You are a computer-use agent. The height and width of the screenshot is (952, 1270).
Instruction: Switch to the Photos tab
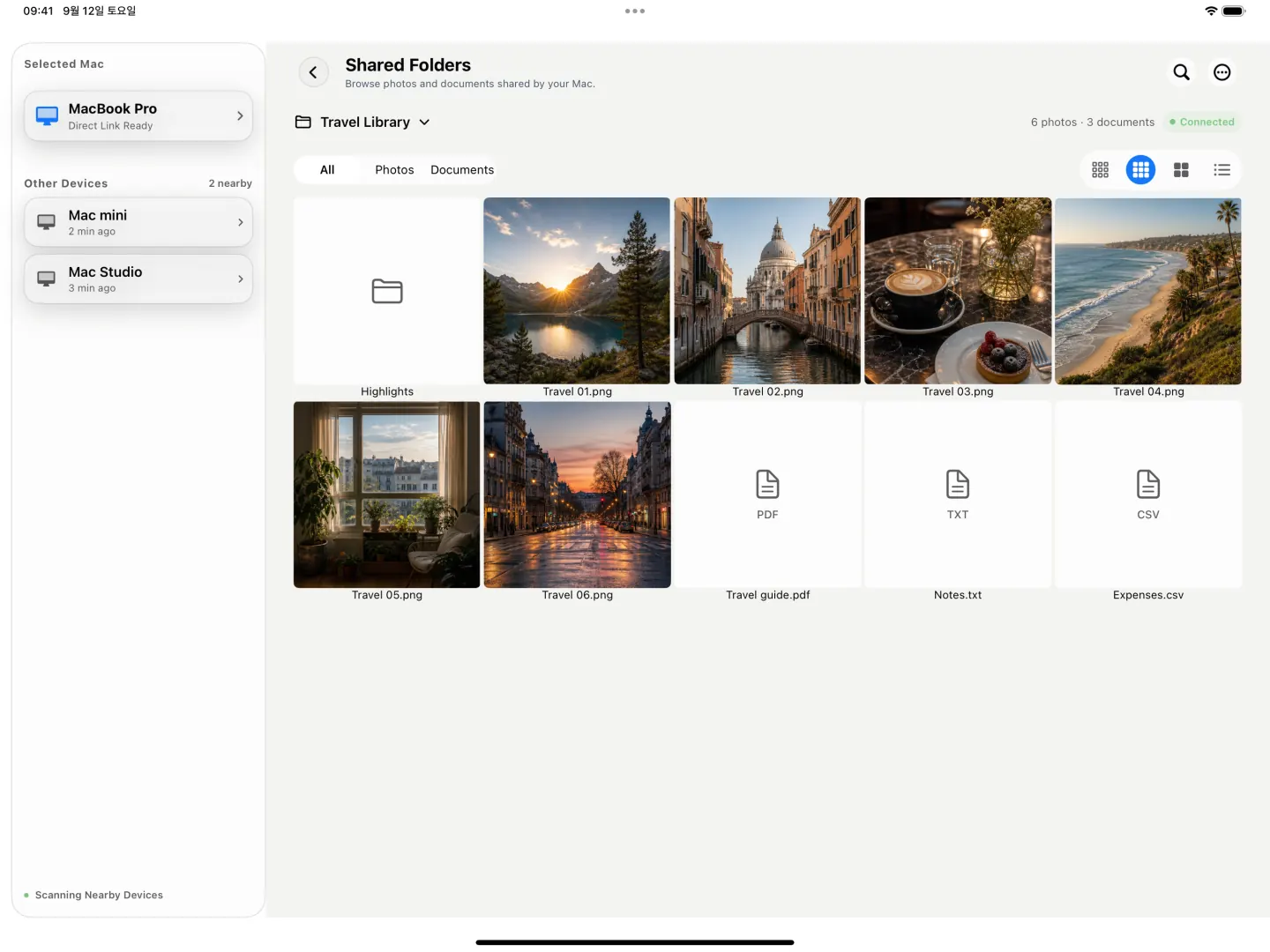tap(394, 170)
